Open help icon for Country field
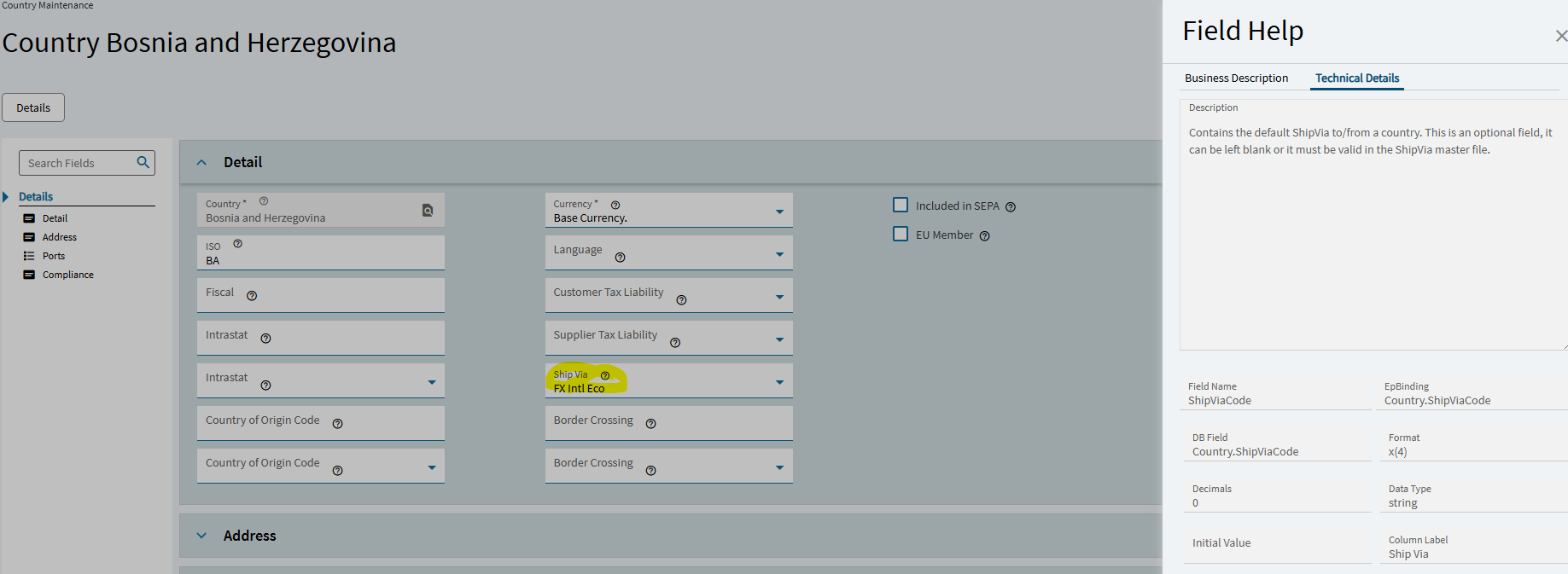The height and width of the screenshot is (574, 1568). pos(264,201)
